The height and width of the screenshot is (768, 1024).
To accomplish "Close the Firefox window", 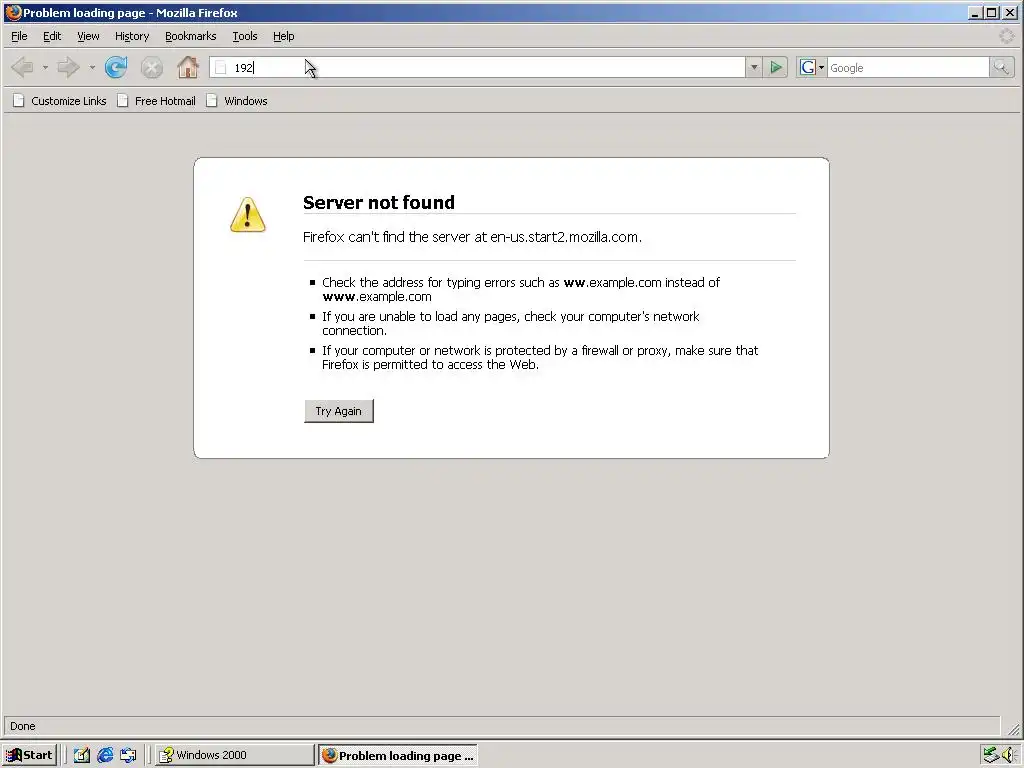I will point(1010,12).
